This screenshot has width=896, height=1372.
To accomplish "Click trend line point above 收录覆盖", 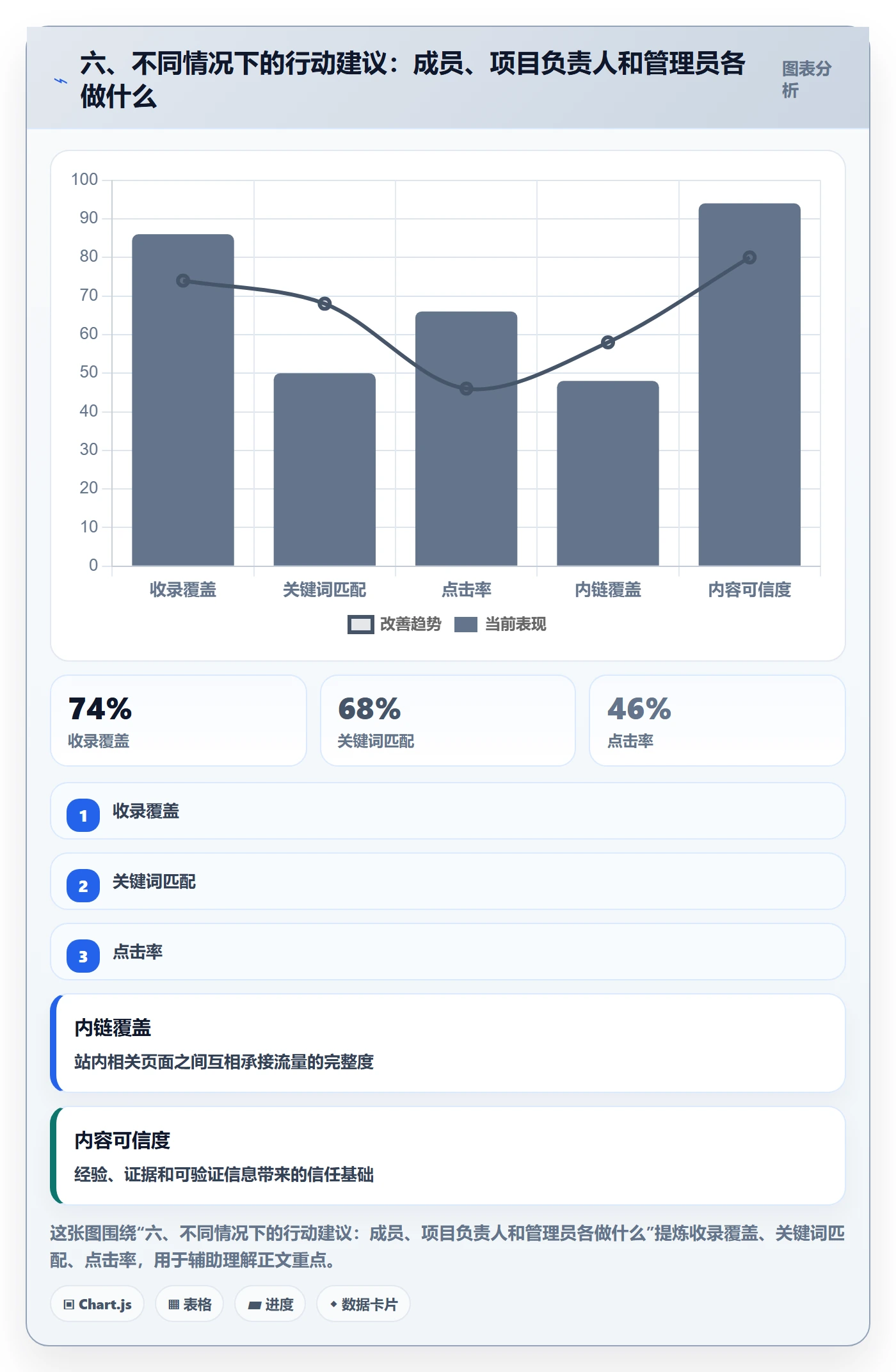I will (x=183, y=281).
